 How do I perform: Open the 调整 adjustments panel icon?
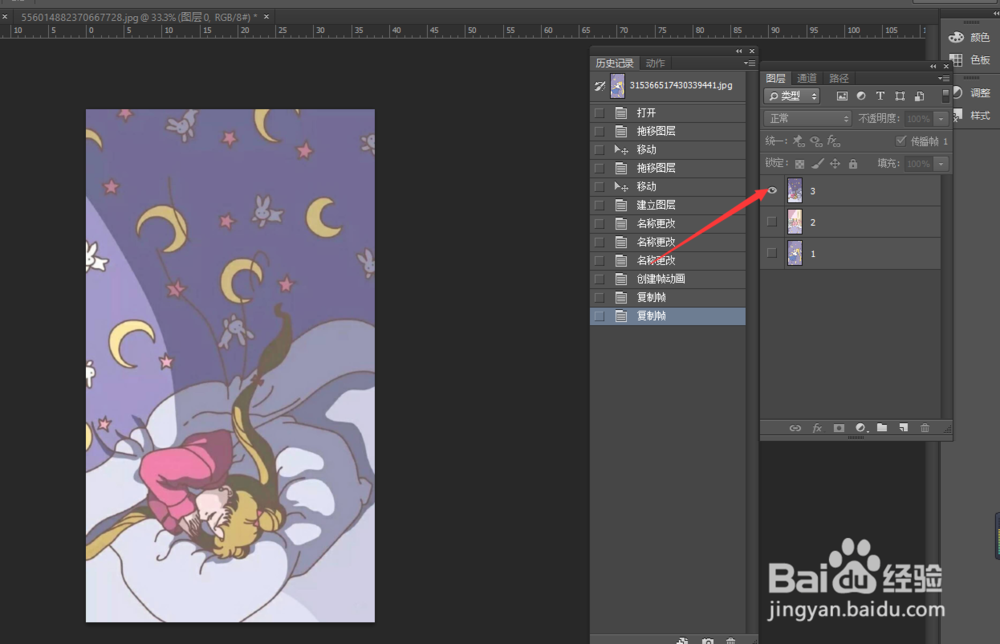(957, 92)
